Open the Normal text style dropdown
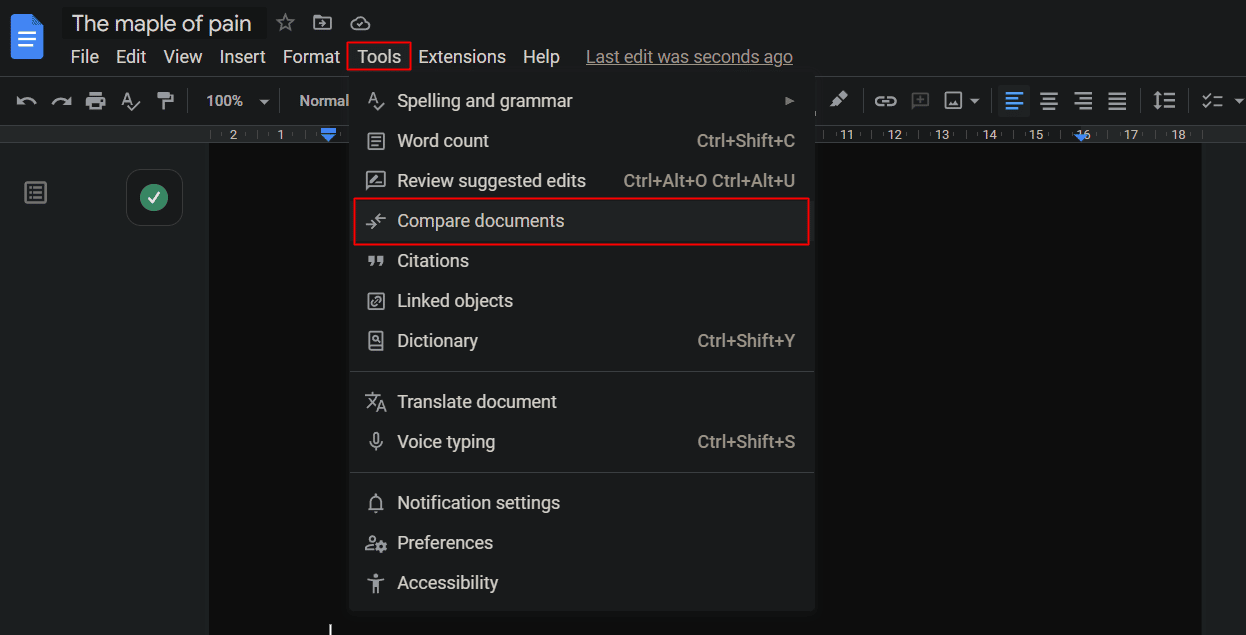1246x635 pixels. (324, 101)
